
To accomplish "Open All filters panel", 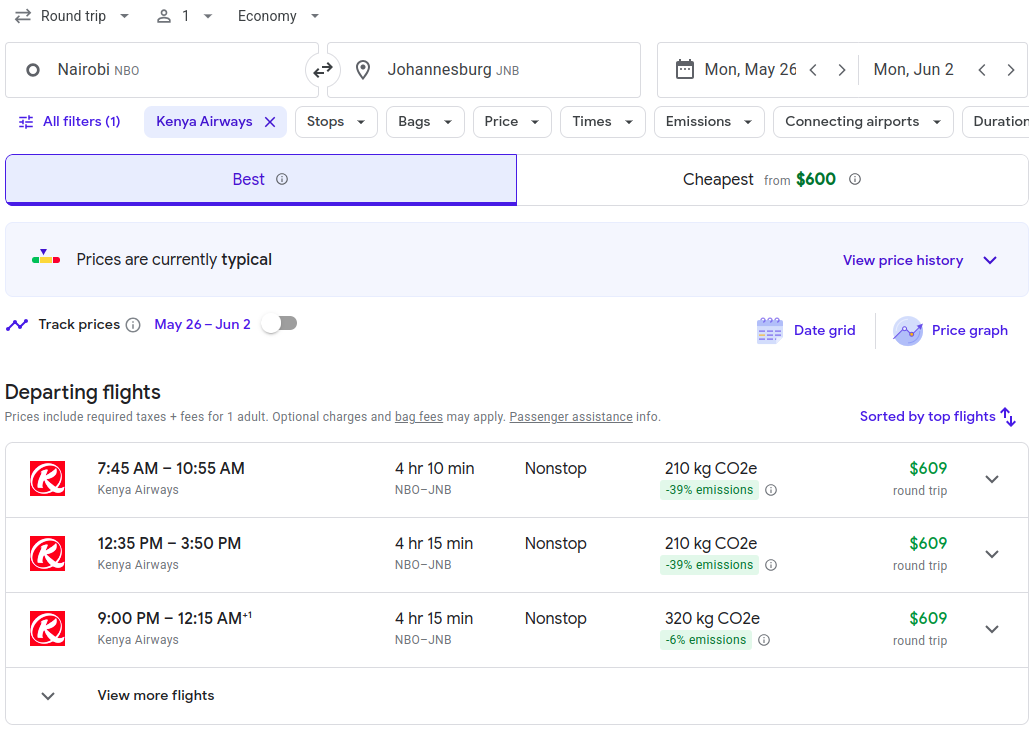I will click(70, 122).
